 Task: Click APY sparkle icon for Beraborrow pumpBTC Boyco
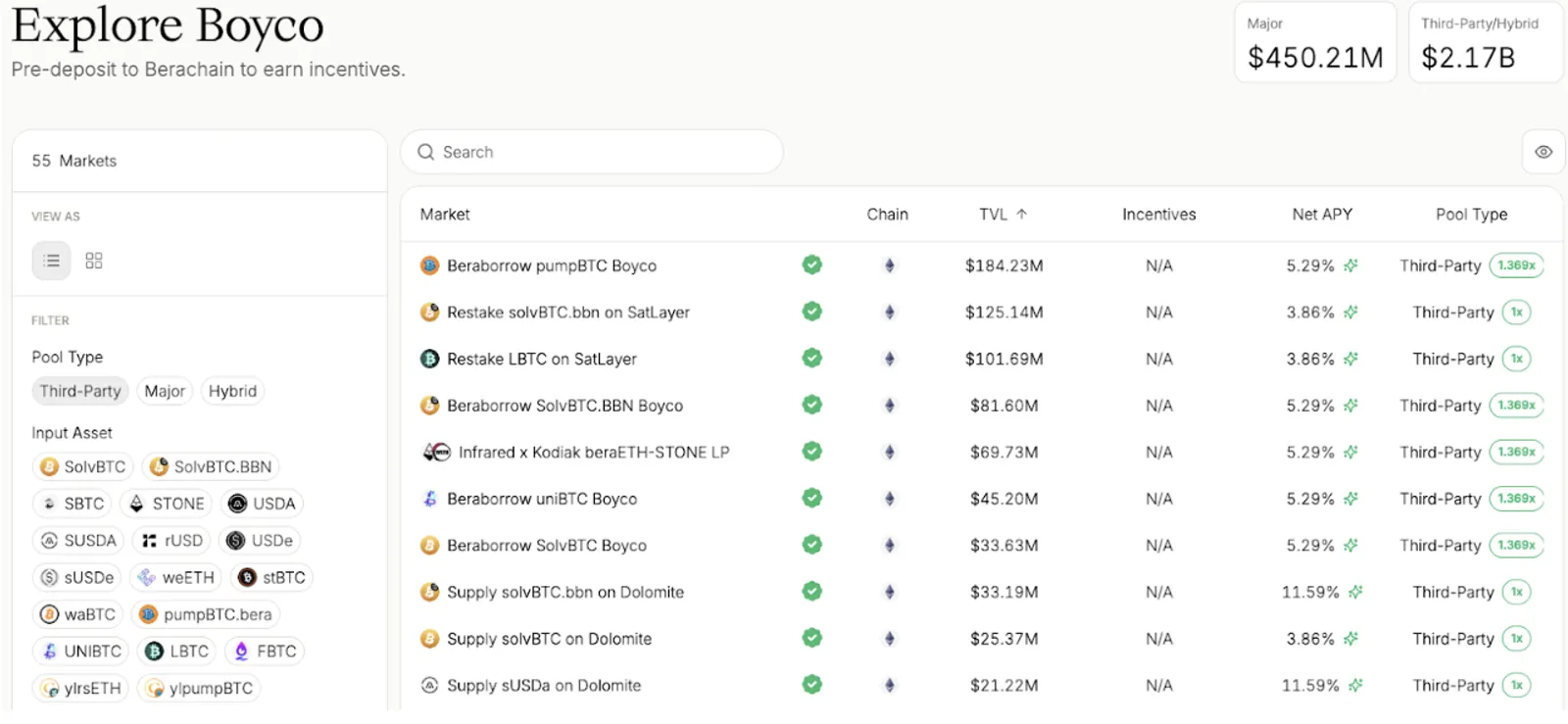pyautogui.click(x=1350, y=265)
